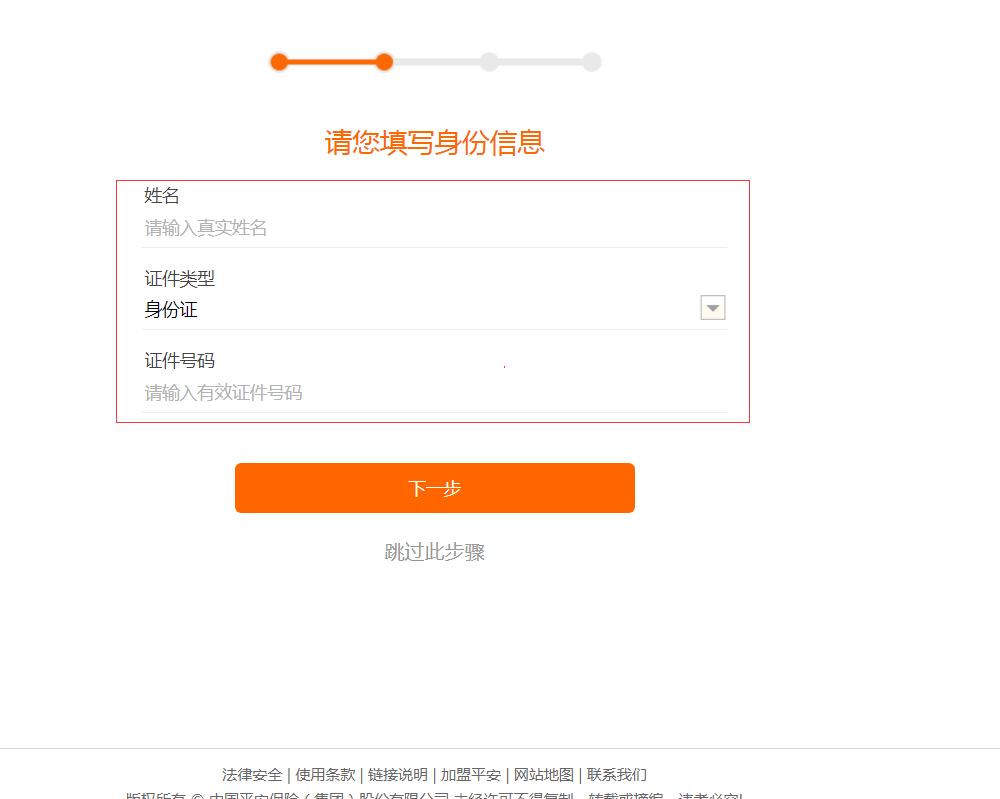This screenshot has width=1000, height=799.
Task: Open the 使用条款 footer link
Action: pyautogui.click(x=325, y=775)
